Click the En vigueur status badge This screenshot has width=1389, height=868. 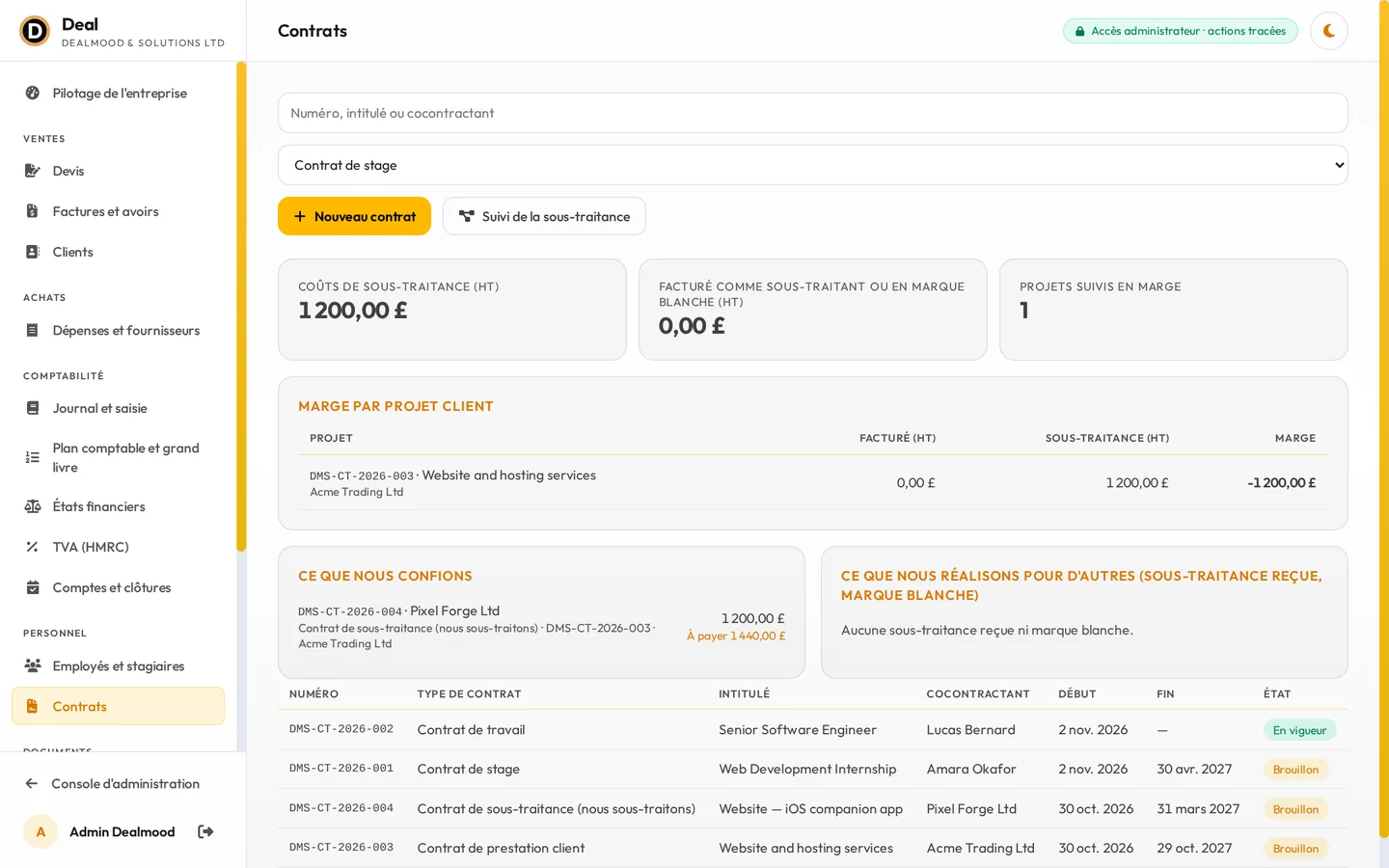click(x=1299, y=730)
